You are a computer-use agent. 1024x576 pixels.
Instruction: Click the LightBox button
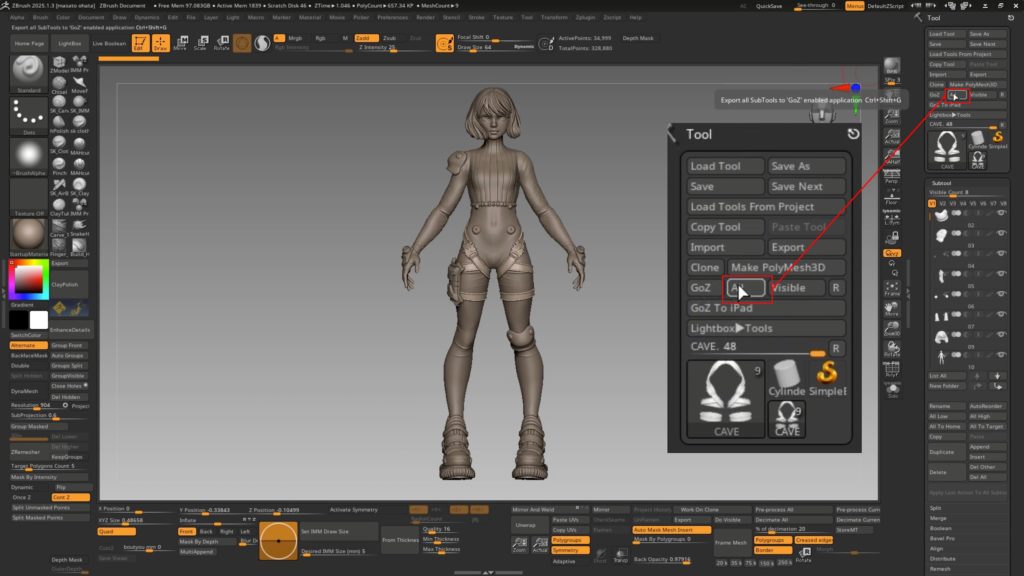point(70,44)
